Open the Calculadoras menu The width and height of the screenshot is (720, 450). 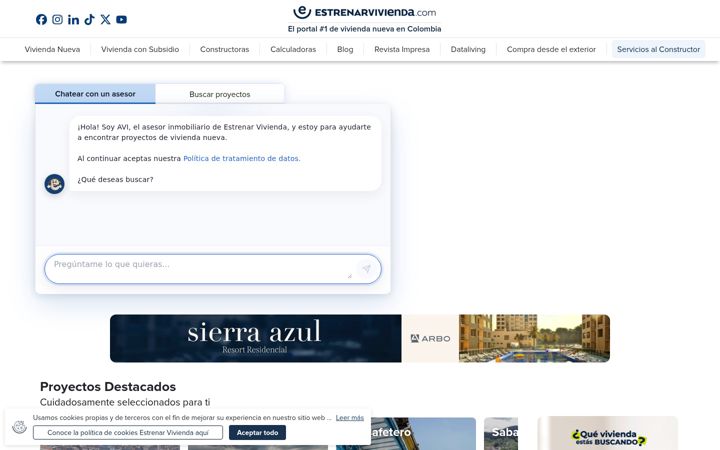293,49
